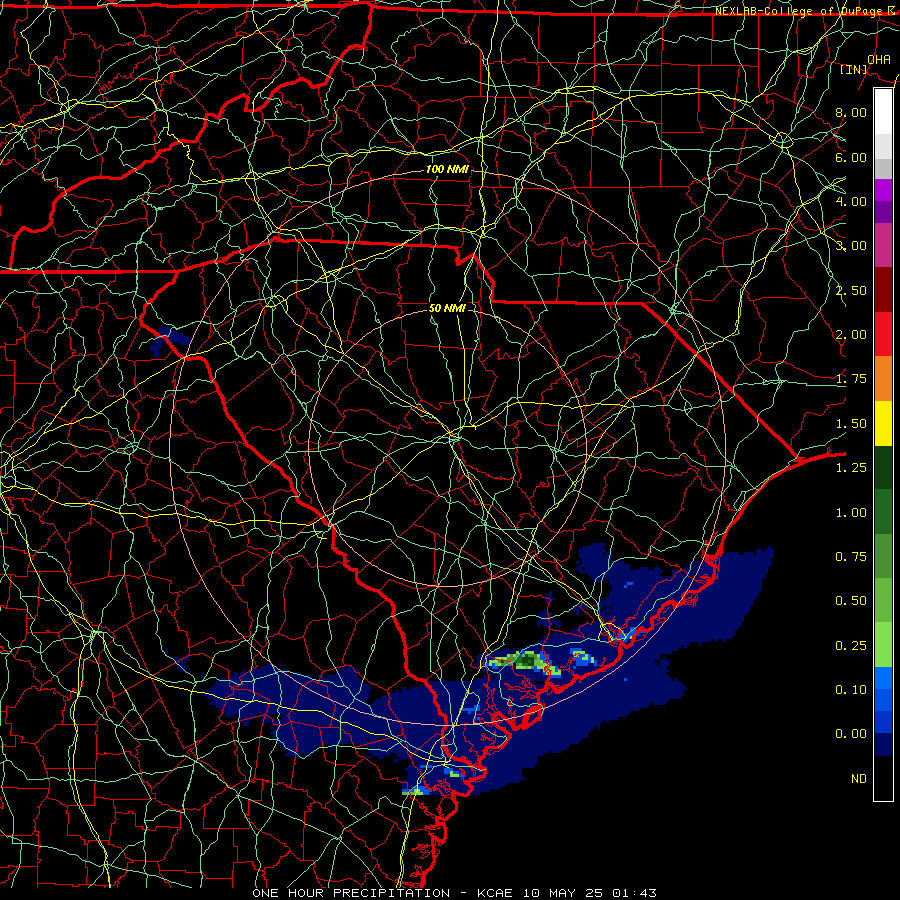Click the 100 NMI range ring label
This screenshot has width=900, height=900.
[447, 169]
